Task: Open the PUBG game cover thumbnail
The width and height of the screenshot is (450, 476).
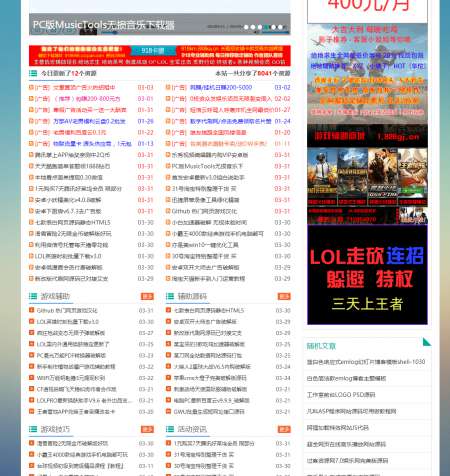Action: coord(322,177)
